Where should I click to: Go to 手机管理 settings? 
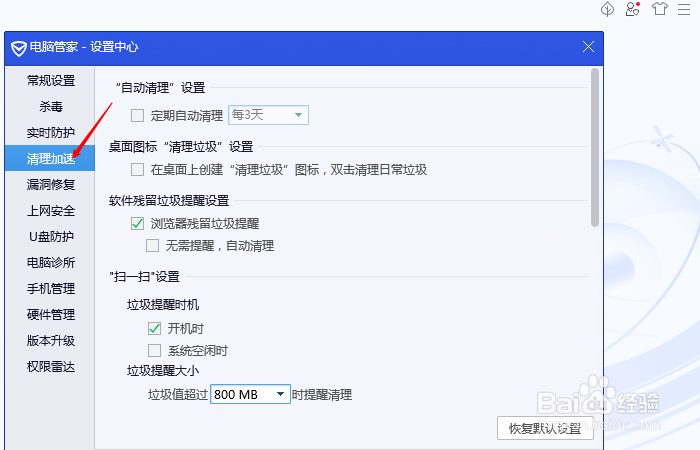[51, 289]
